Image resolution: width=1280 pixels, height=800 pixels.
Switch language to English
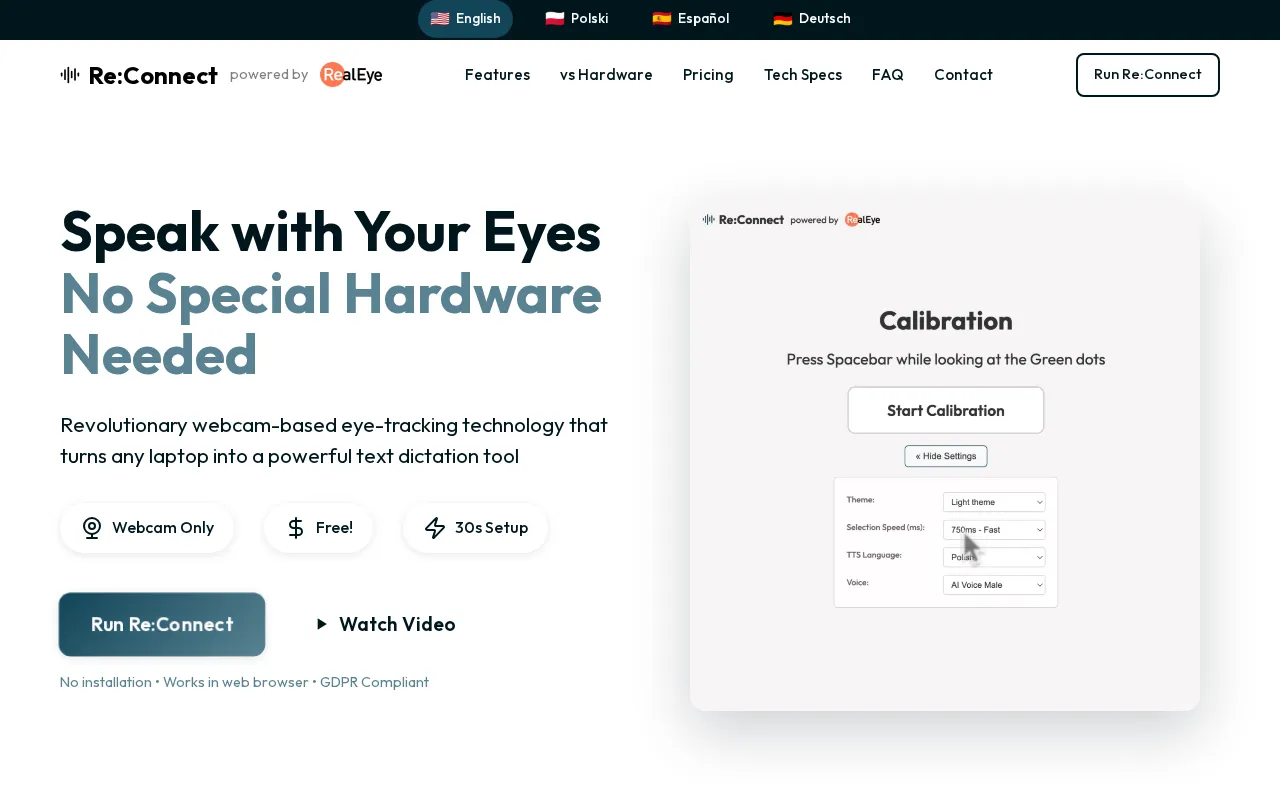pos(465,19)
